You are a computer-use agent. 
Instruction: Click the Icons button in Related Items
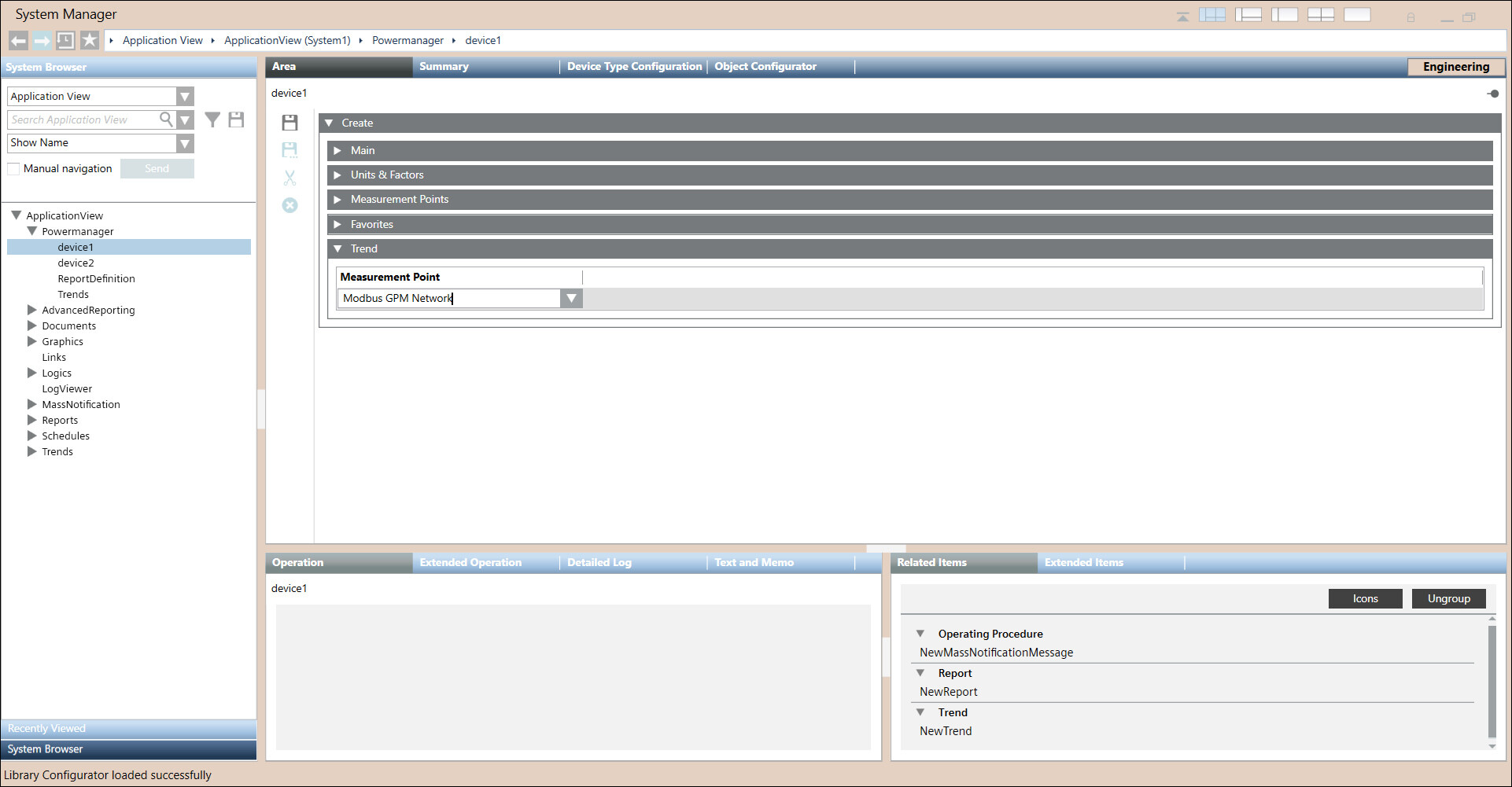[1365, 599]
